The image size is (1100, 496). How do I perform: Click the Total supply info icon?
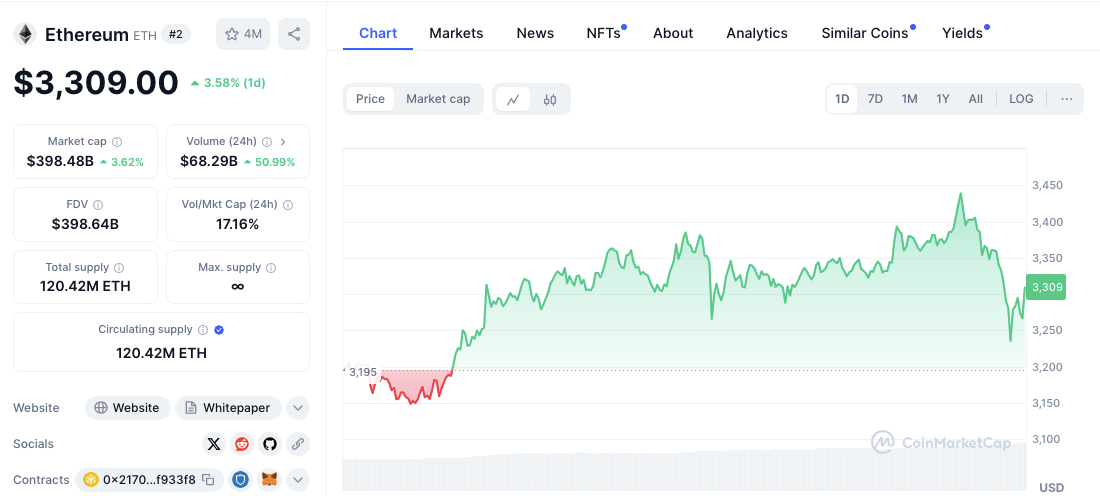click(x=119, y=268)
